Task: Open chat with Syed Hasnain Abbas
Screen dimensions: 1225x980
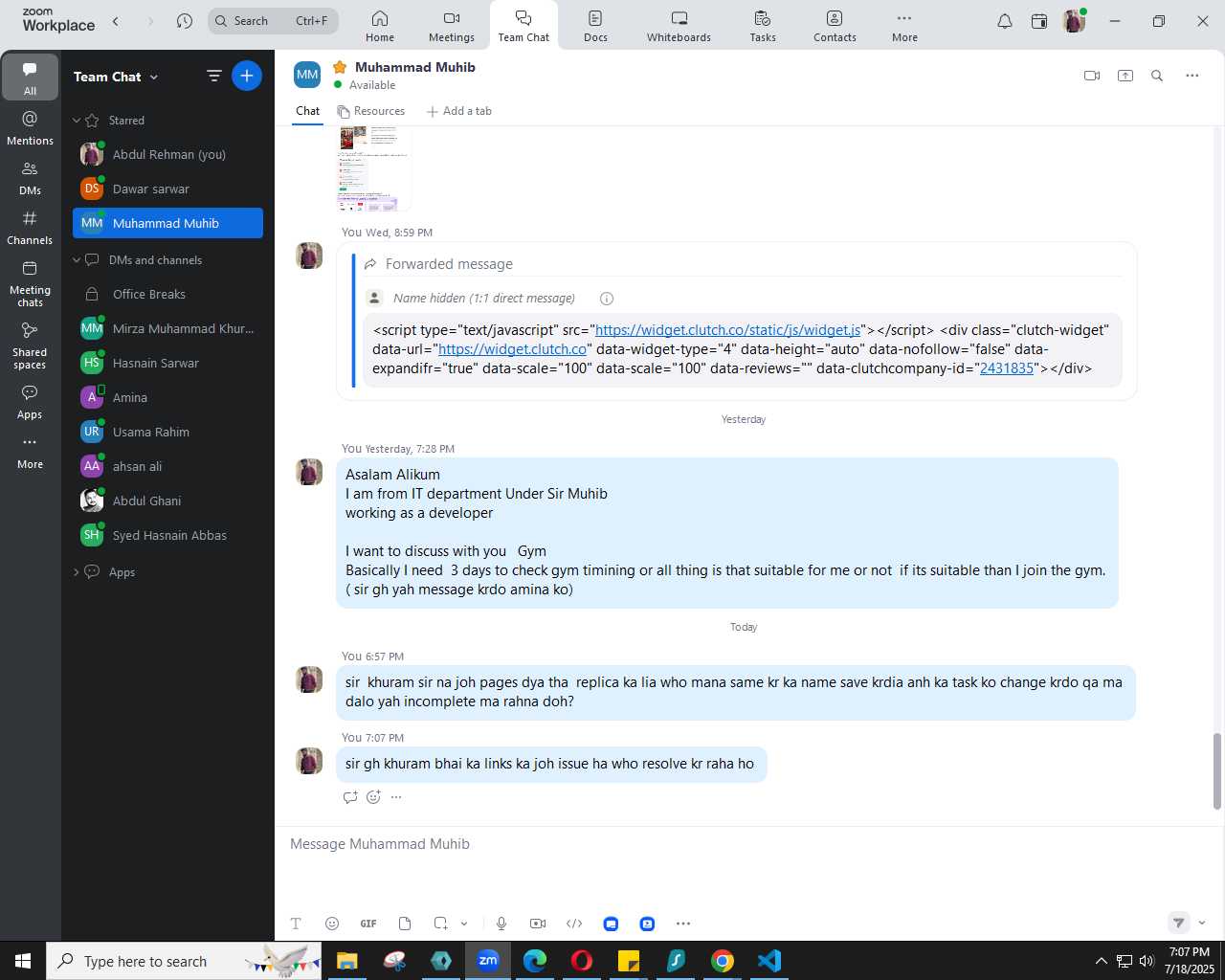Action: [167, 536]
